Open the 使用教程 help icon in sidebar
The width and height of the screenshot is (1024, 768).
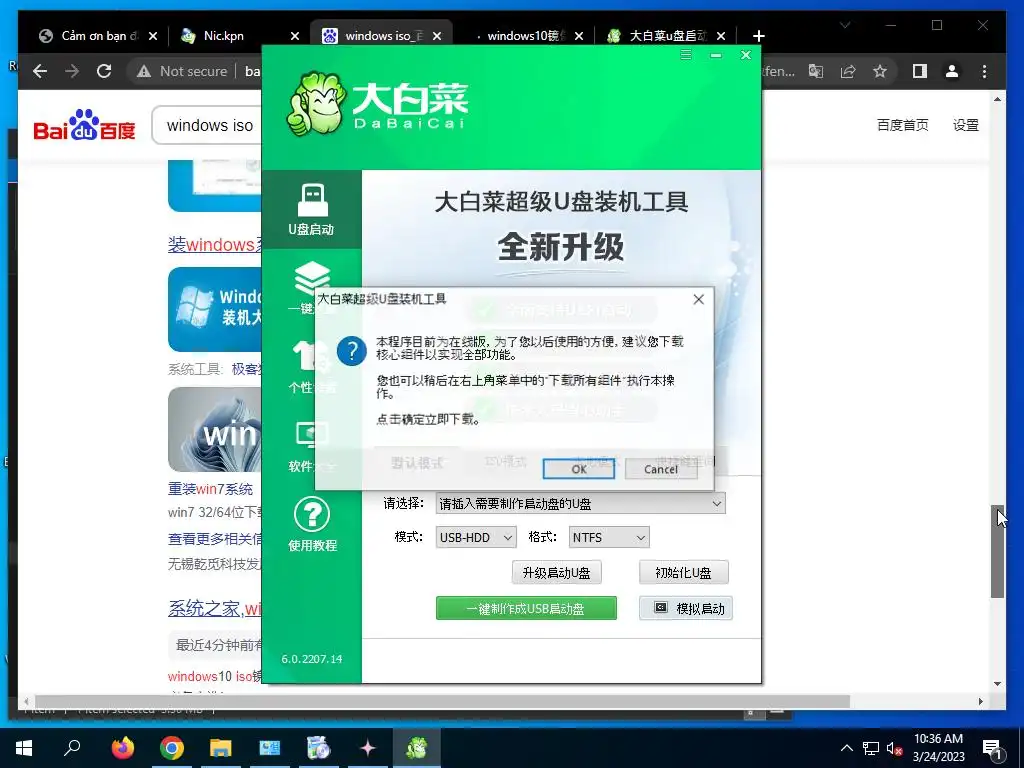(312, 524)
